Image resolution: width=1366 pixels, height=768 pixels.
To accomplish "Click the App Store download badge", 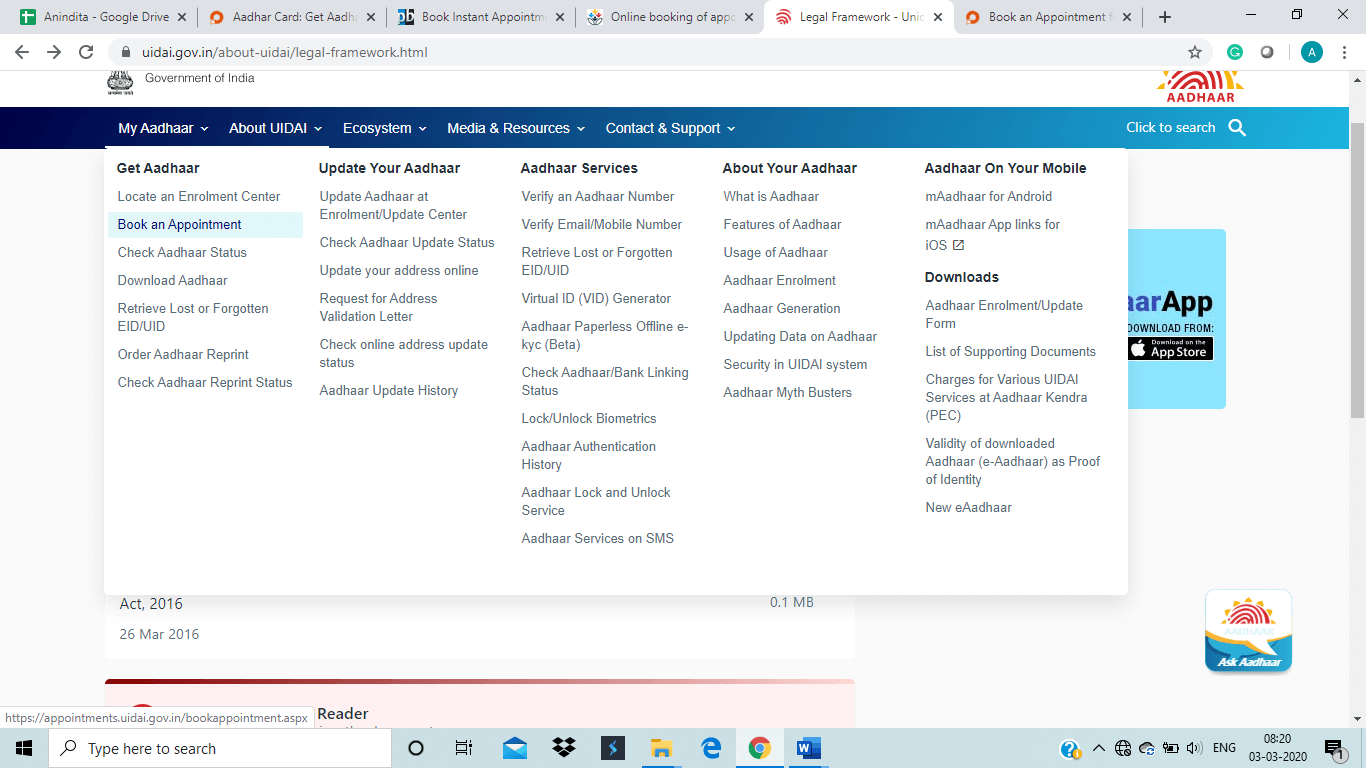I will tap(1170, 348).
